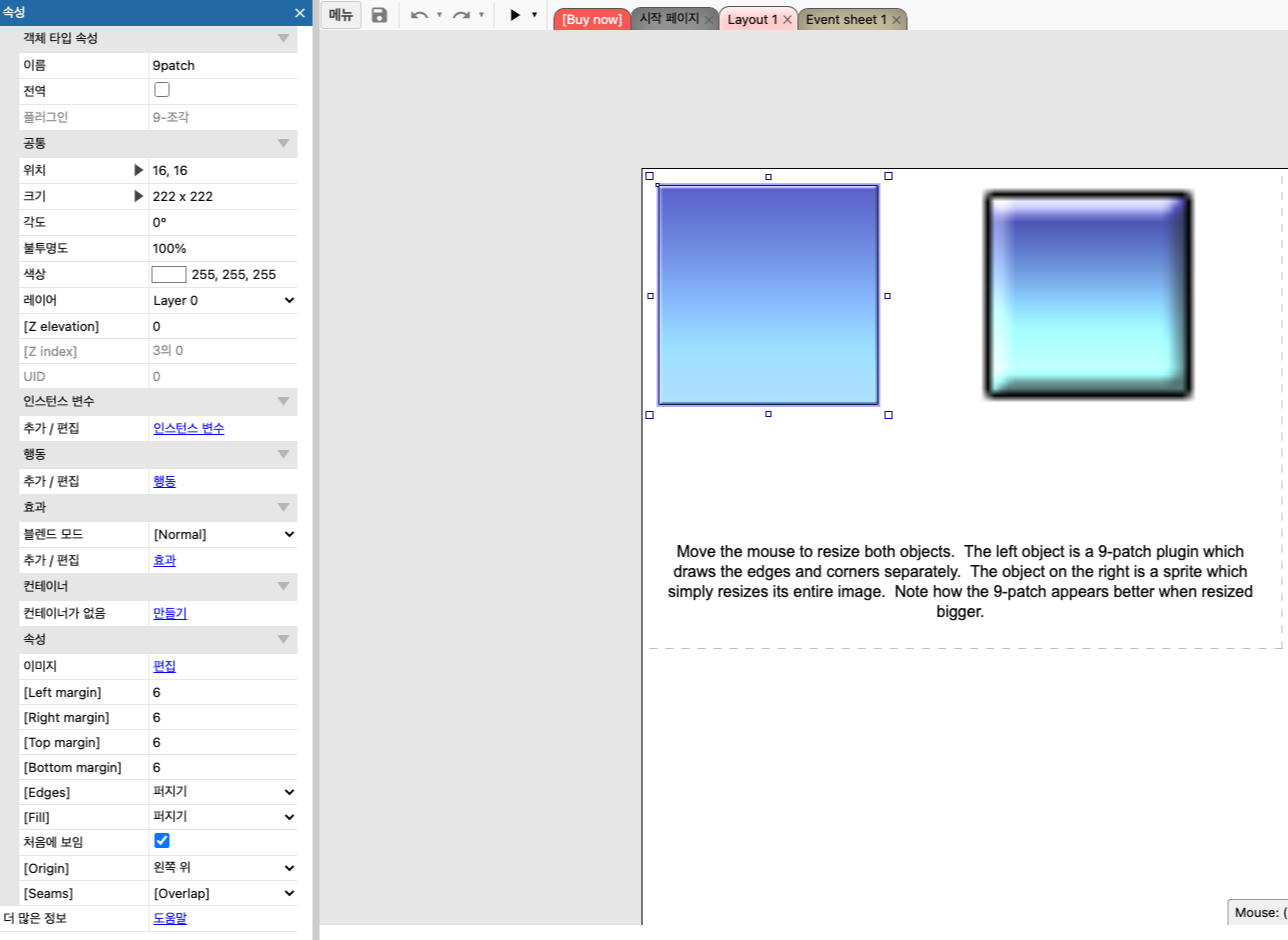Click the preview play icon

click(x=515, y=15)
